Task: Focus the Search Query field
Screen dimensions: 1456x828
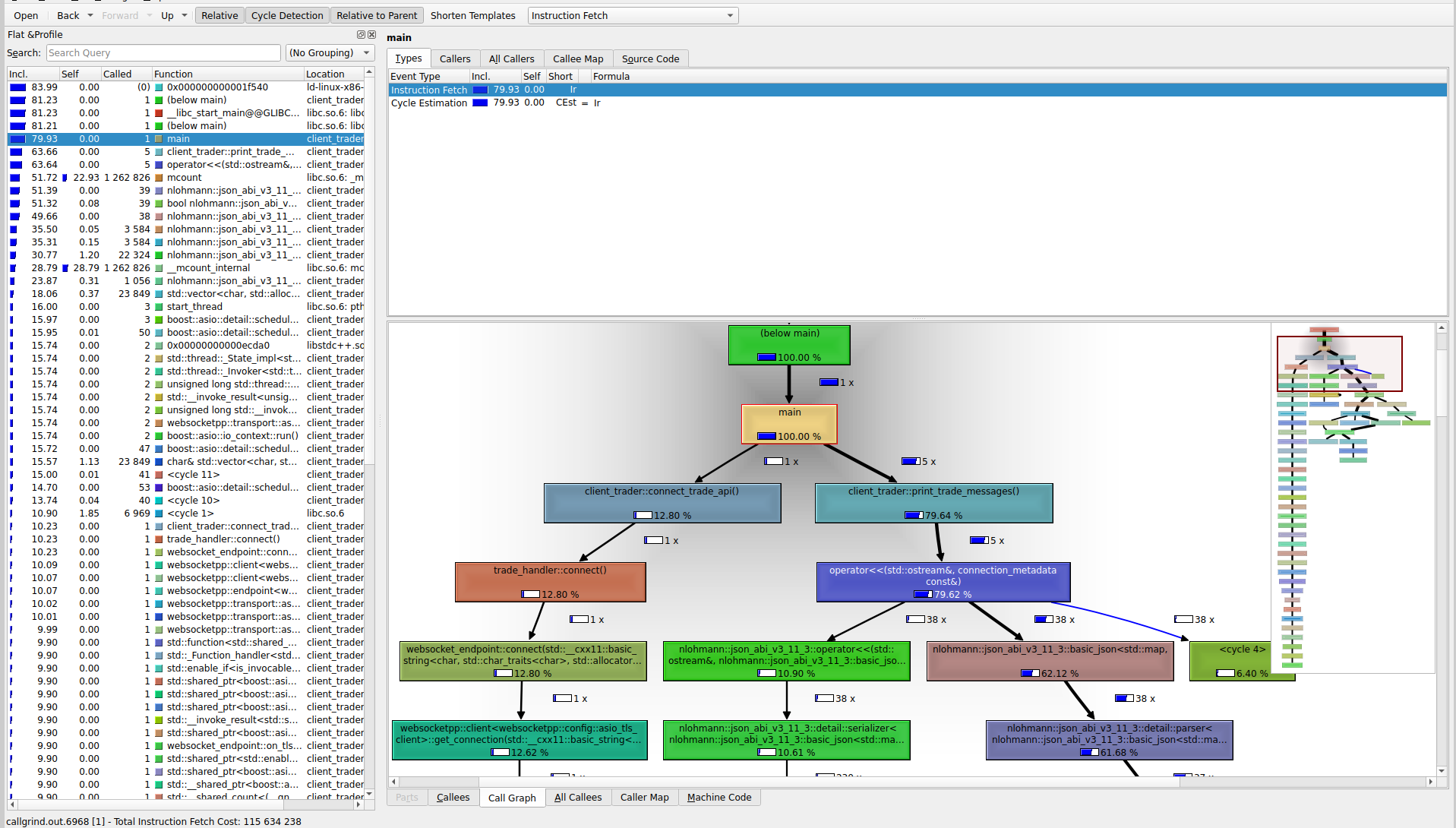Action: 163,53
